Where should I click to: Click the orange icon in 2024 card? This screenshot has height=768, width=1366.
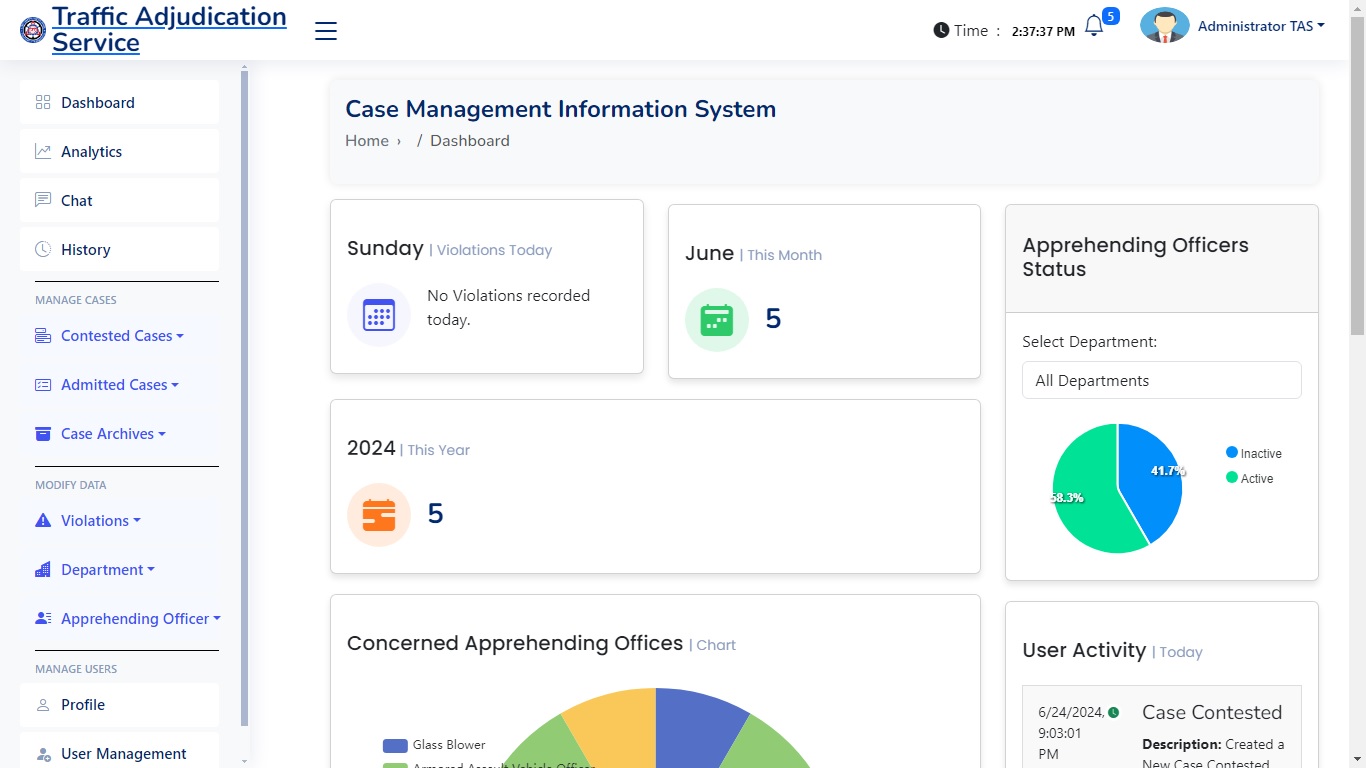[379, 515]
